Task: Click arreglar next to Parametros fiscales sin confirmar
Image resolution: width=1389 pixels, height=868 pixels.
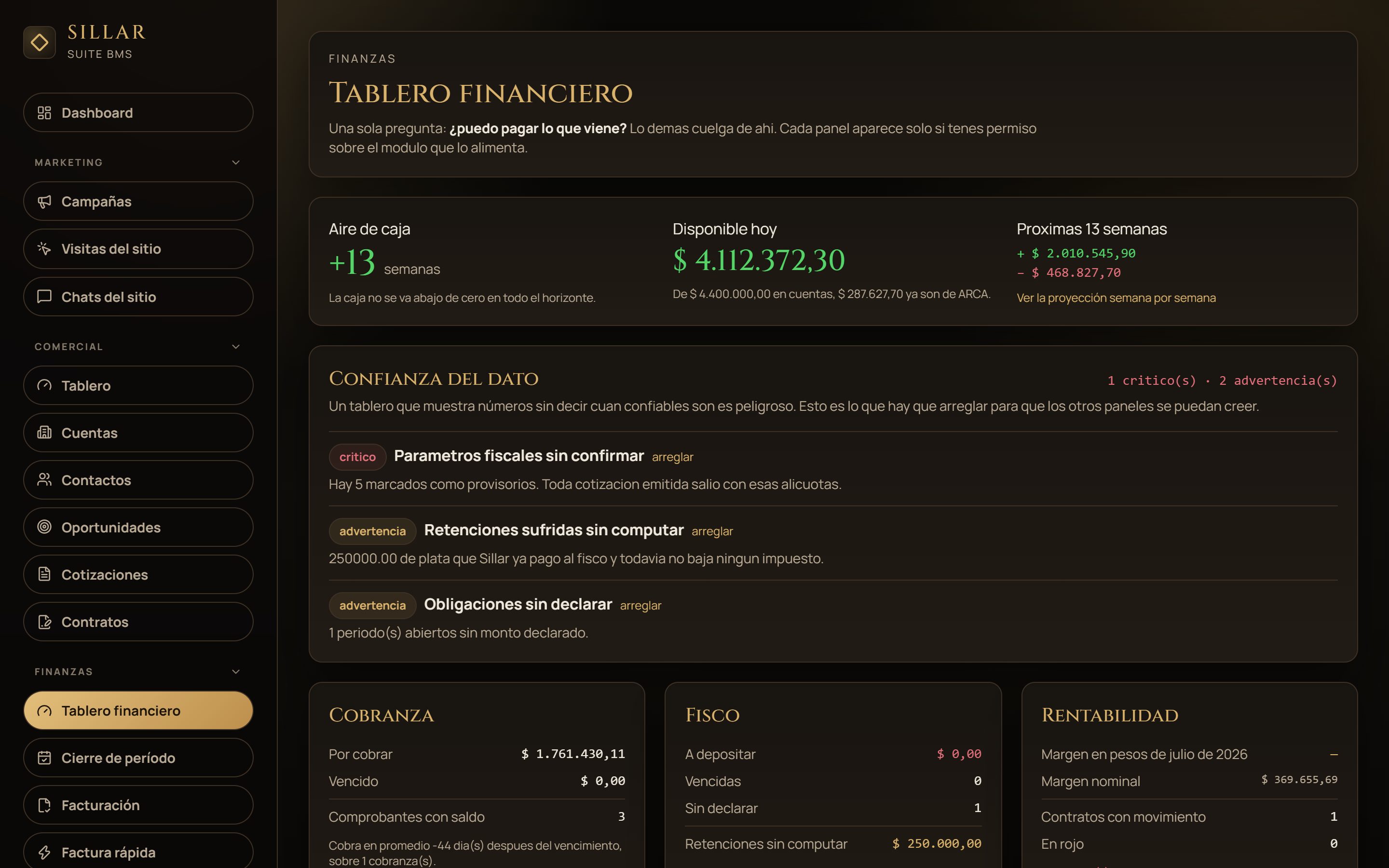Action: coord(673,457)
